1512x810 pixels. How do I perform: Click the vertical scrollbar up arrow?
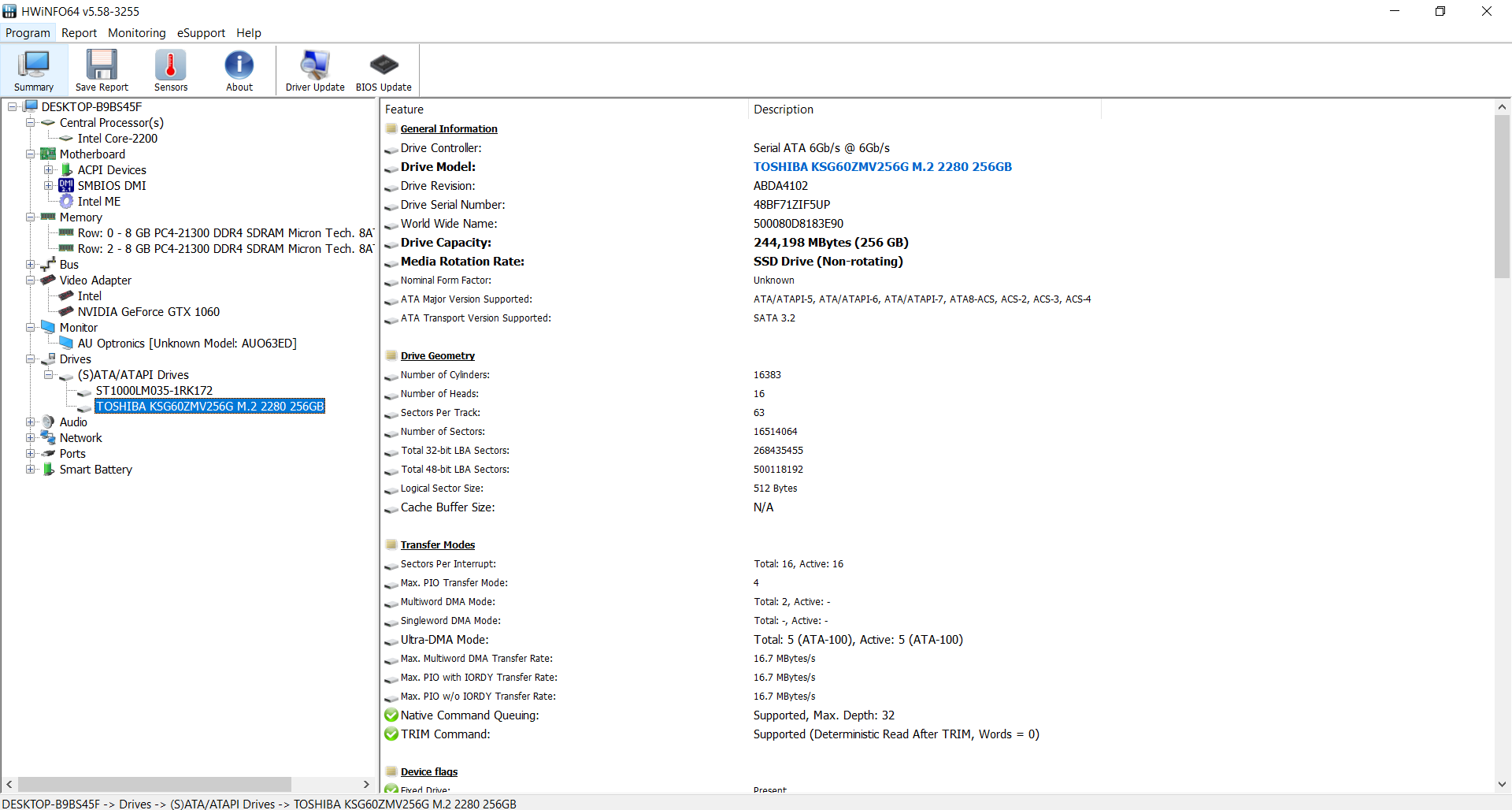[x=1502, y=107]
